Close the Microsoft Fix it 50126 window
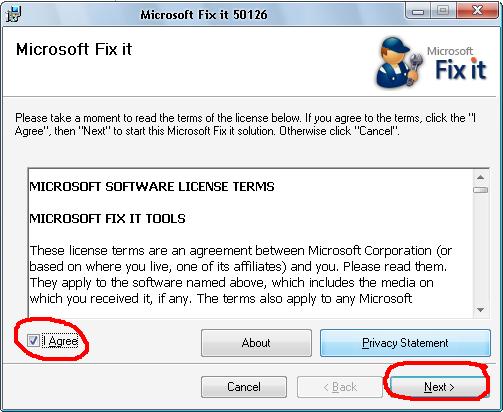This screenshot has height=412, width=503. tap(478, 11)
